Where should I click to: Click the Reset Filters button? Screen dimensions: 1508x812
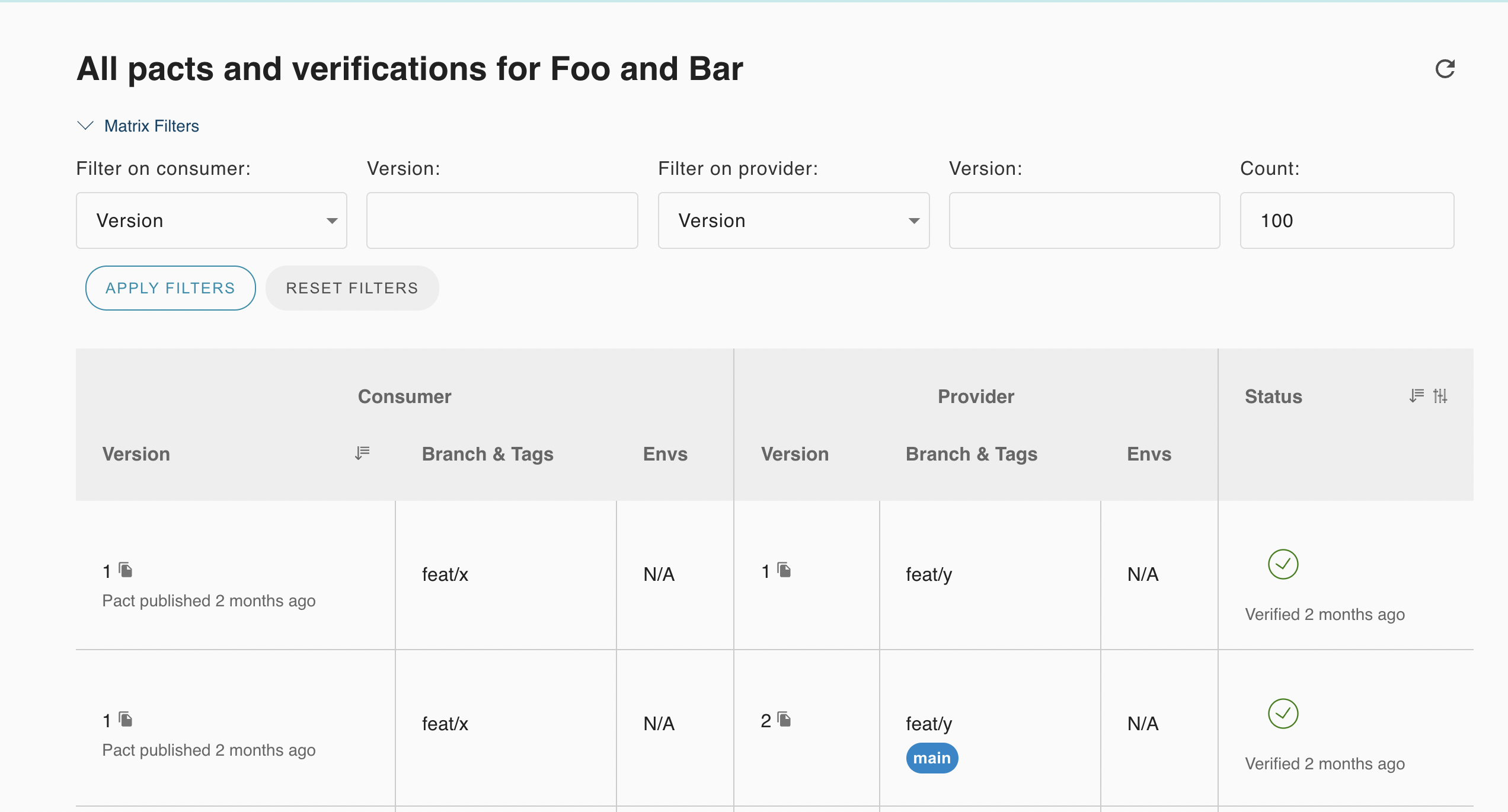coord(352,288)
